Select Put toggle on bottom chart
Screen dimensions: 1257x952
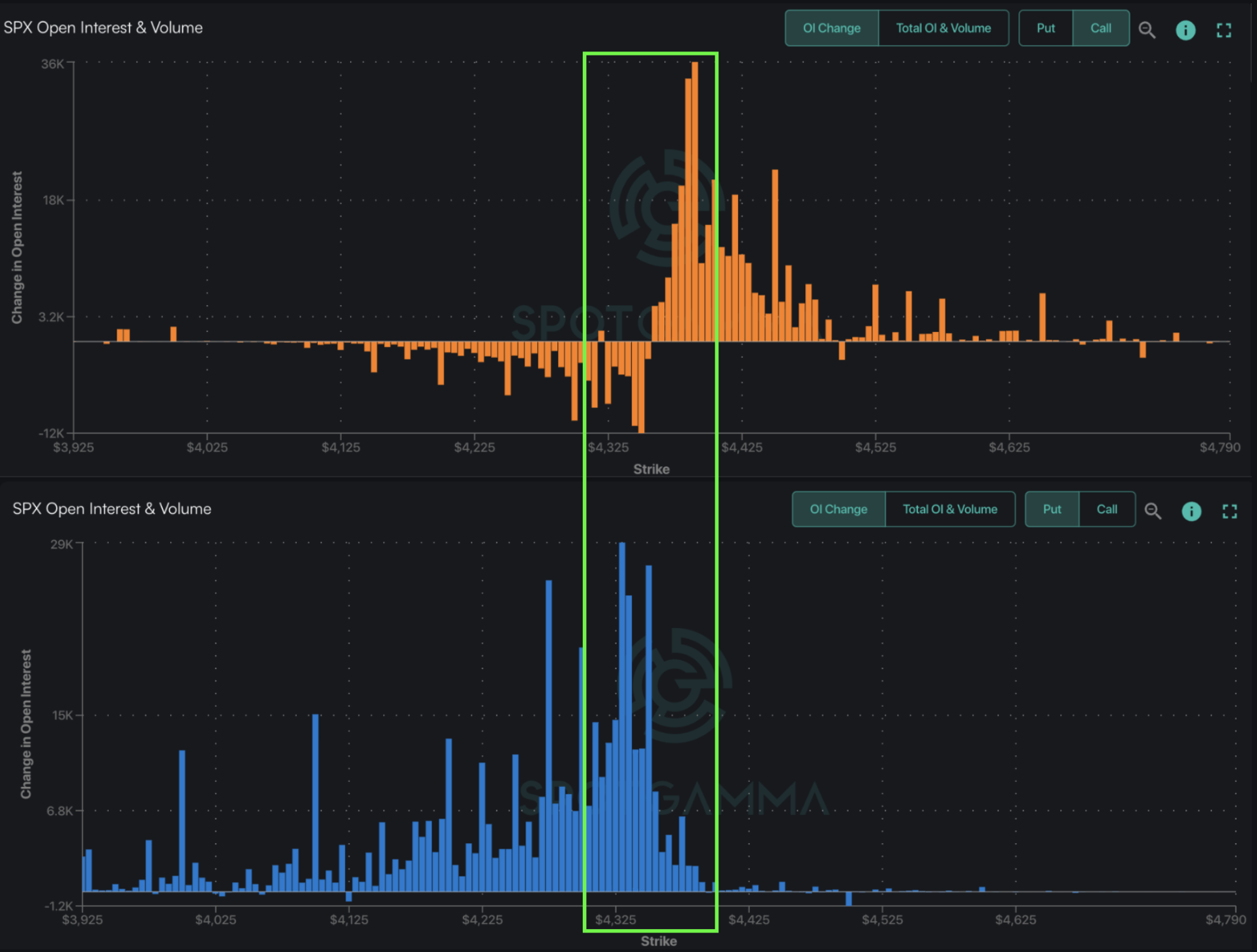pyautogui.click(x=1052, y=509)
